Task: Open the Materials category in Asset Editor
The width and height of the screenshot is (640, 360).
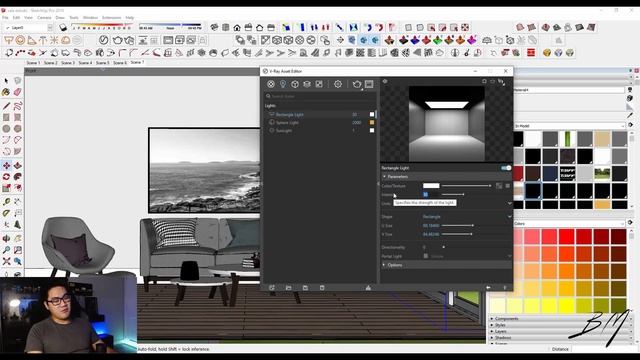Action: tap(271, 84)
